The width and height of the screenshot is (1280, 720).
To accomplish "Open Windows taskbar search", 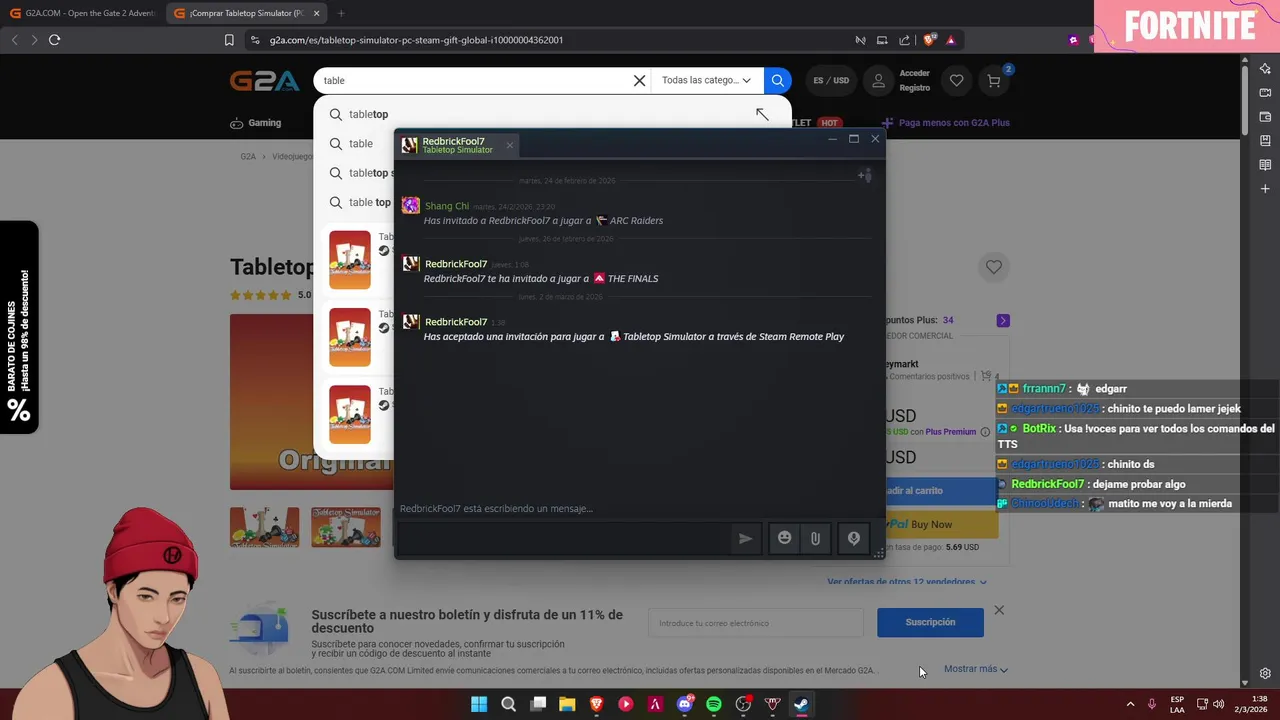I will coord(508,704).
